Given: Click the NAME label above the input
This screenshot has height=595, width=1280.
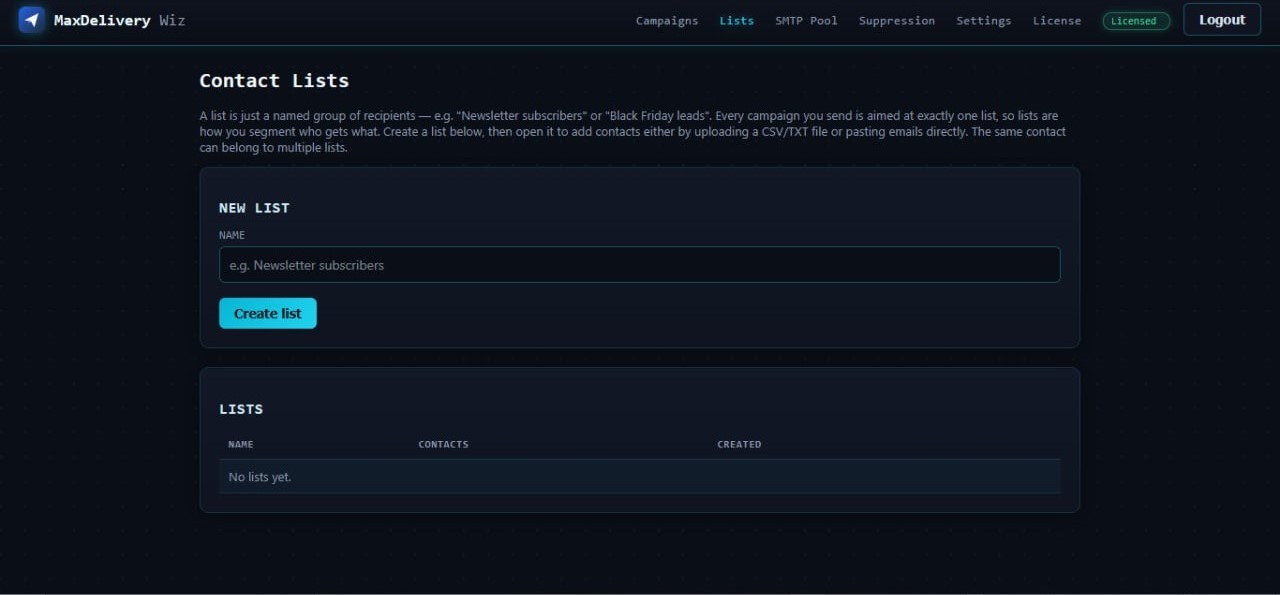Looking at the screenshot, I should coord(232,235).
